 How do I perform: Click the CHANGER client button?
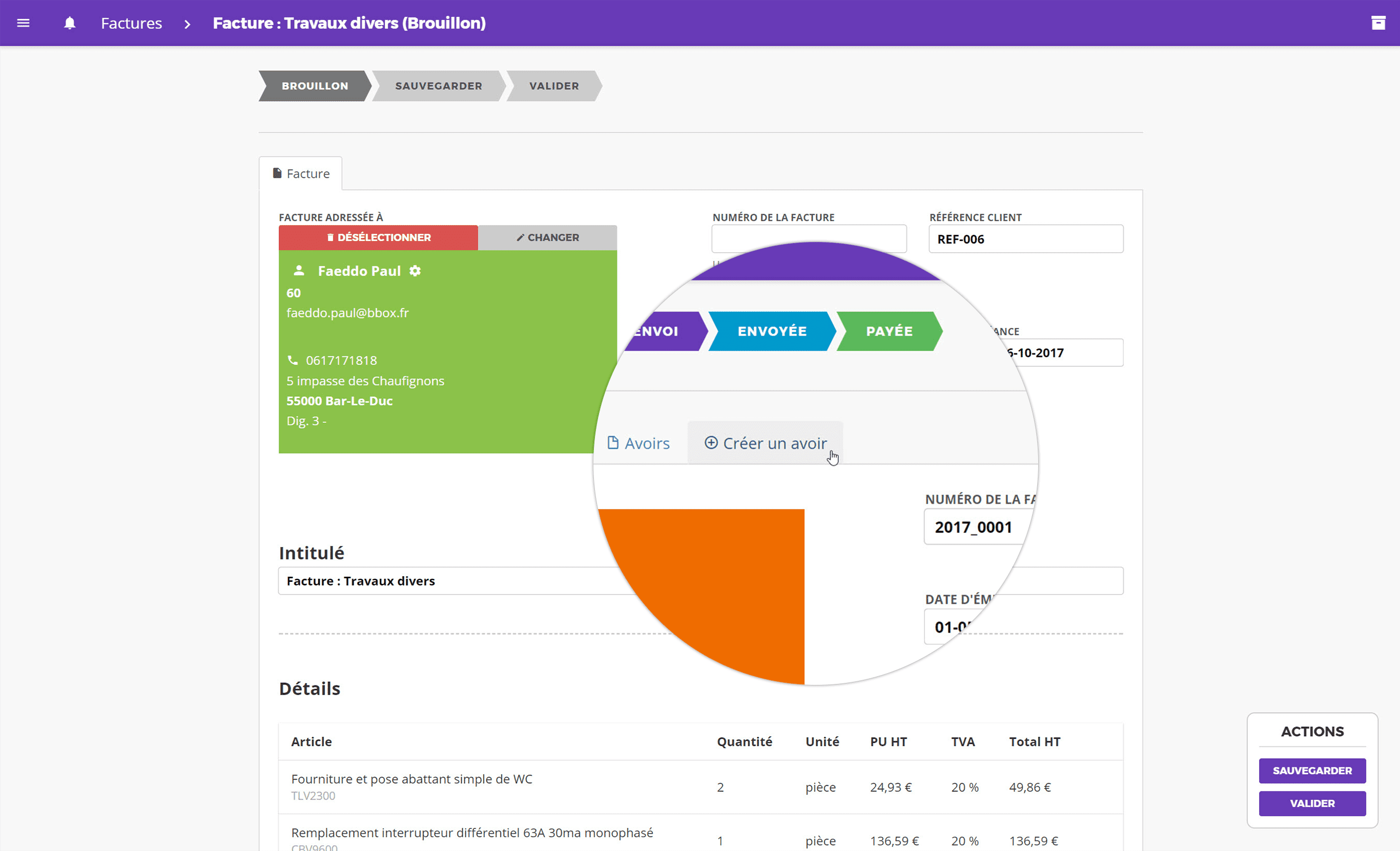coord(548,237)
